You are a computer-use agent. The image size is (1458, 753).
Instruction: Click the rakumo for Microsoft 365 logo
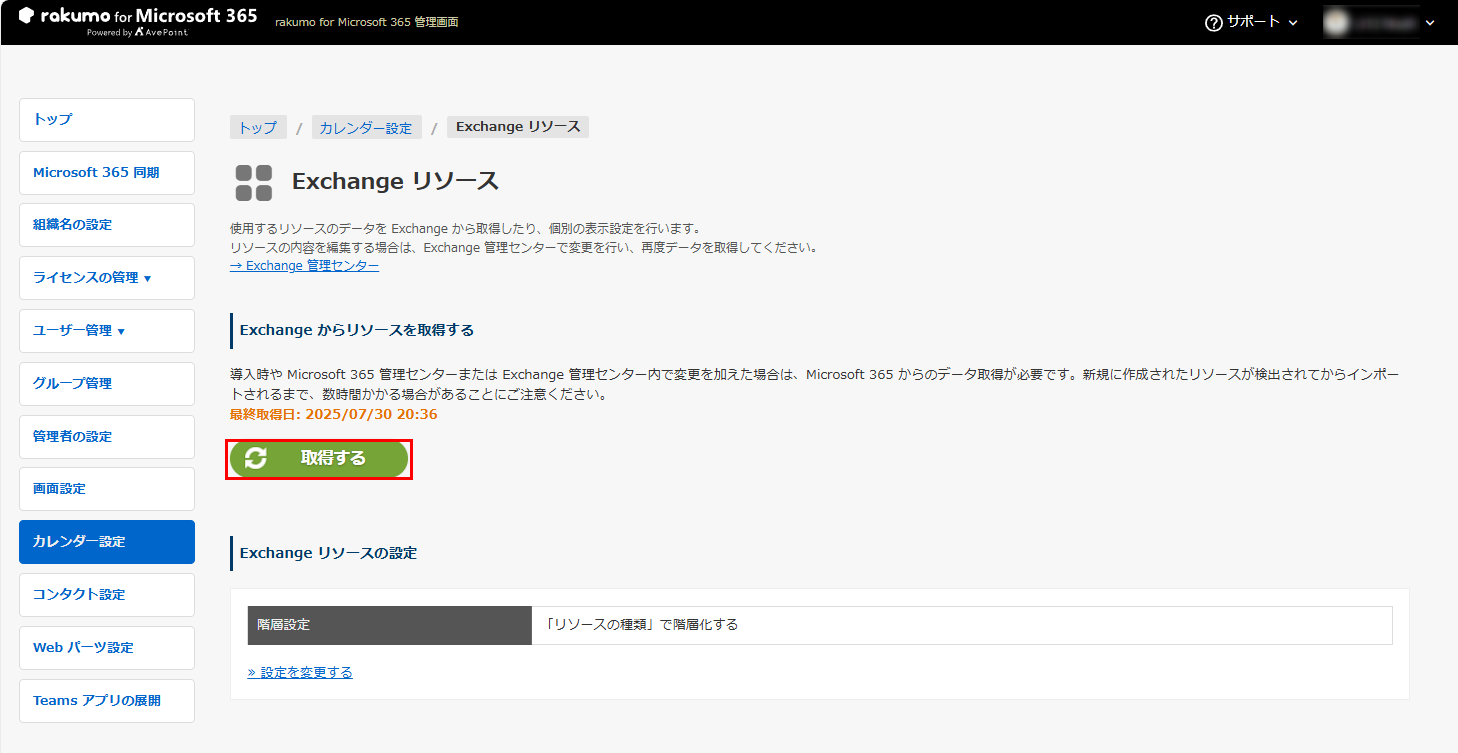[138, 22]
